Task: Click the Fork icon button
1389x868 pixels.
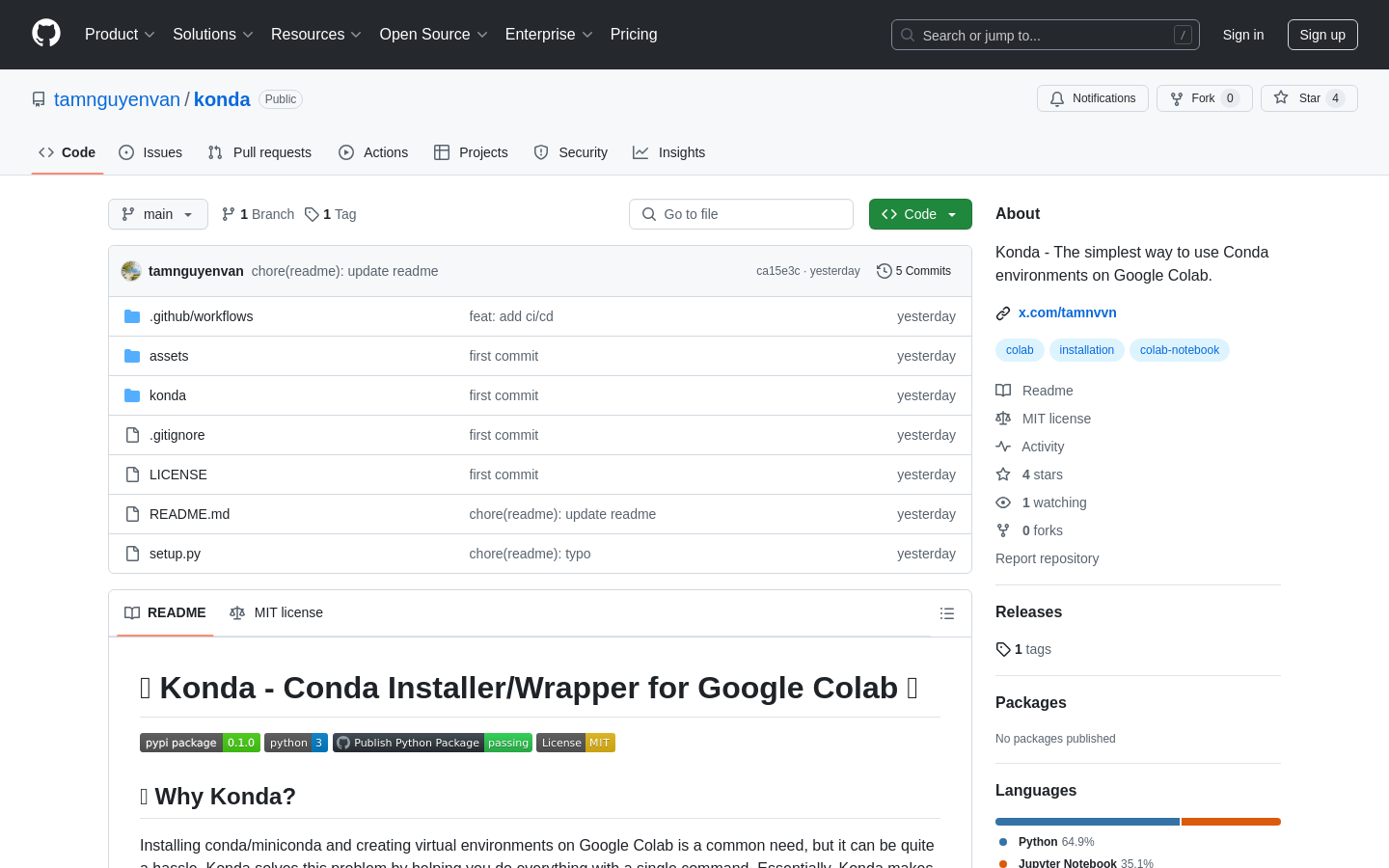Action: (x=1177, y=98)
